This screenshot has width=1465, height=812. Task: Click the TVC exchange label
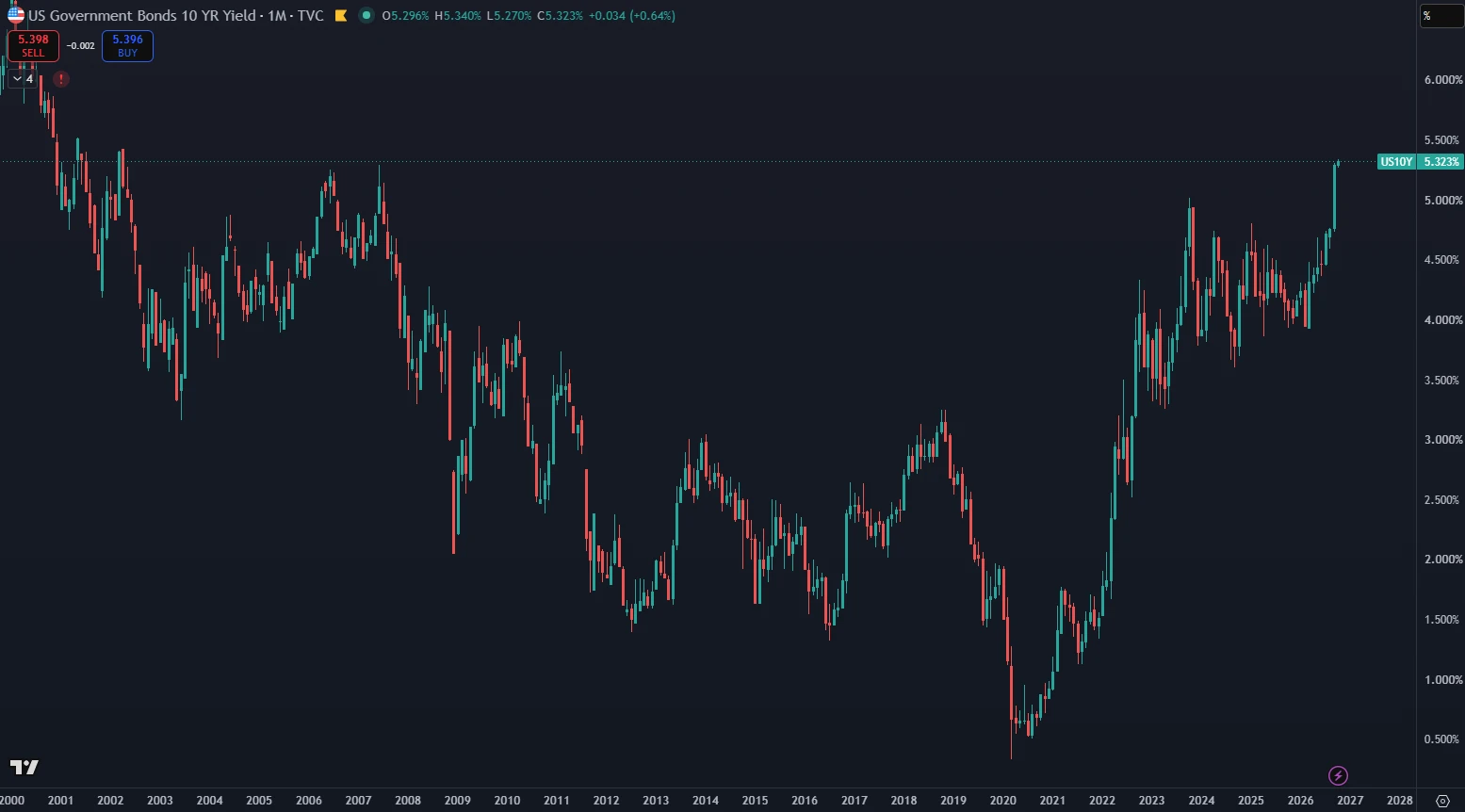[311, 16]
